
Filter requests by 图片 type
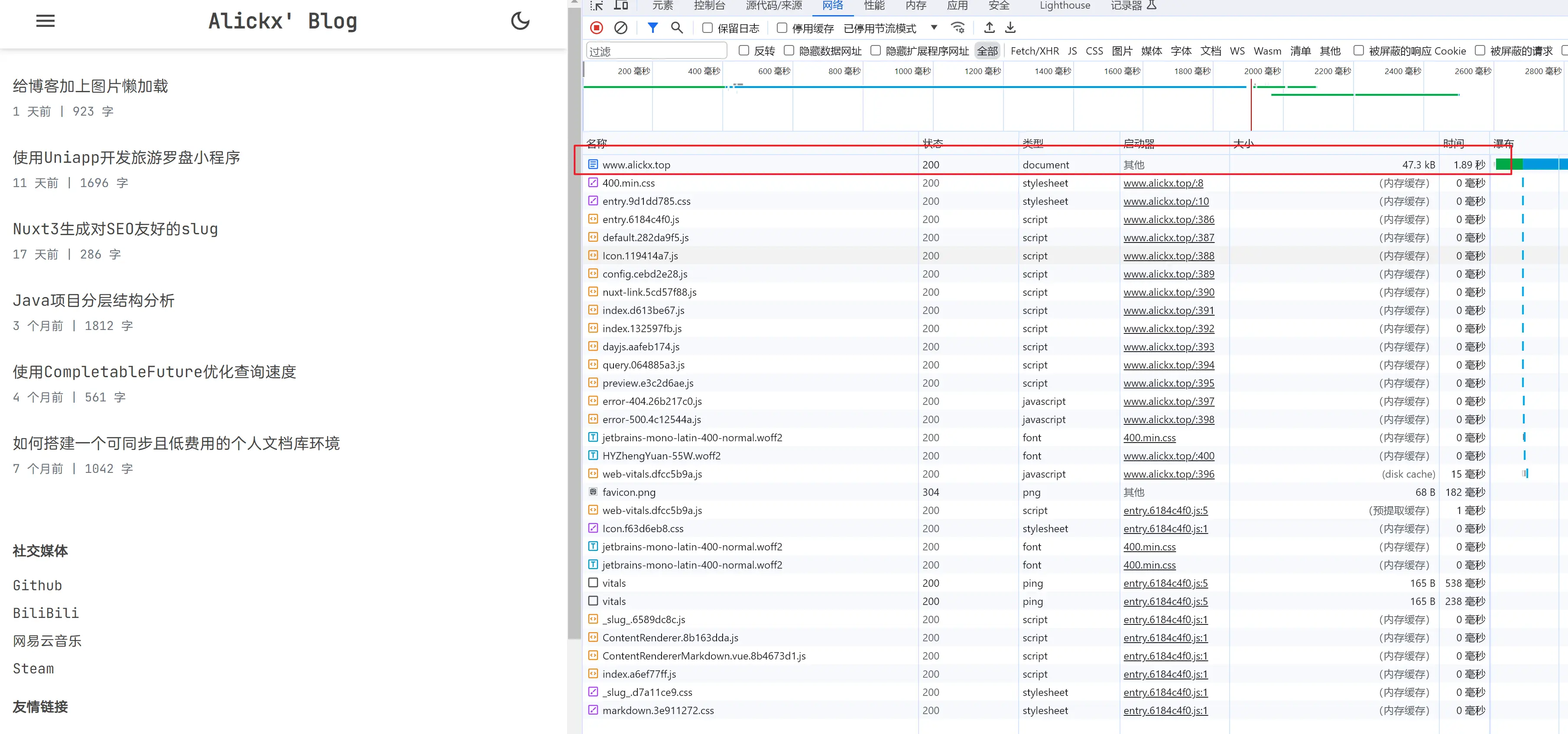pos(1122,51)
